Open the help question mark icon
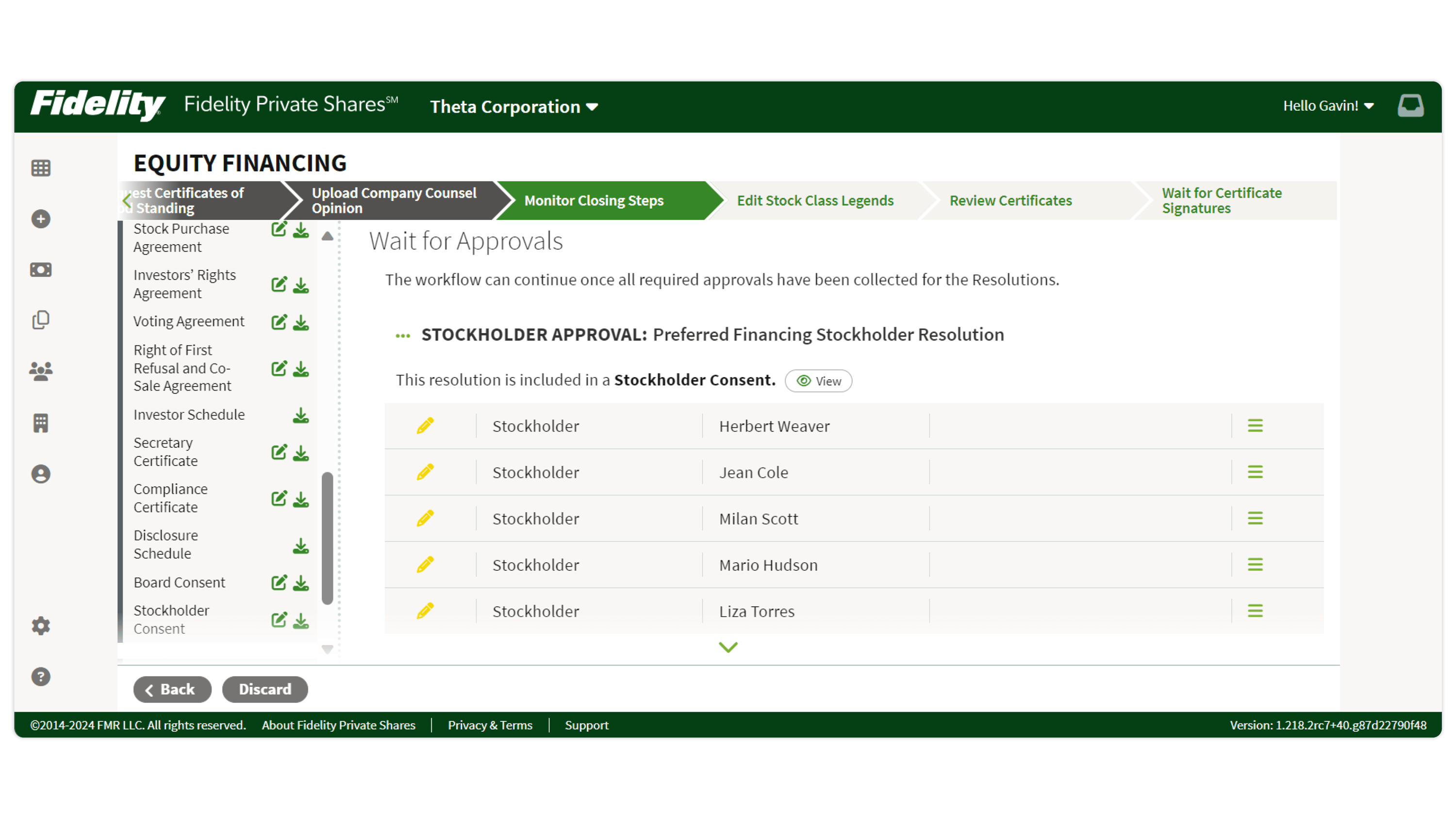This screenshot has height=819, width=1456. 40,676
